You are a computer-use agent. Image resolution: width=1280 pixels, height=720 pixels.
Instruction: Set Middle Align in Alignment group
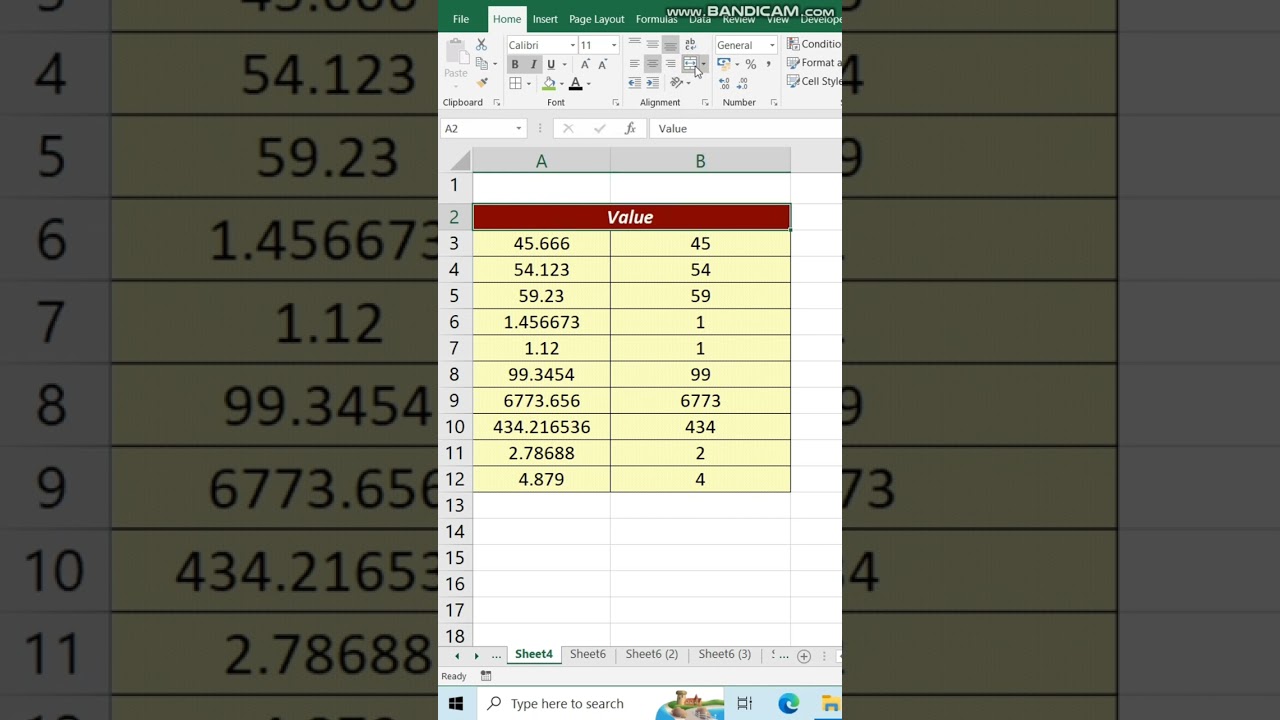(x=652, y=45)
